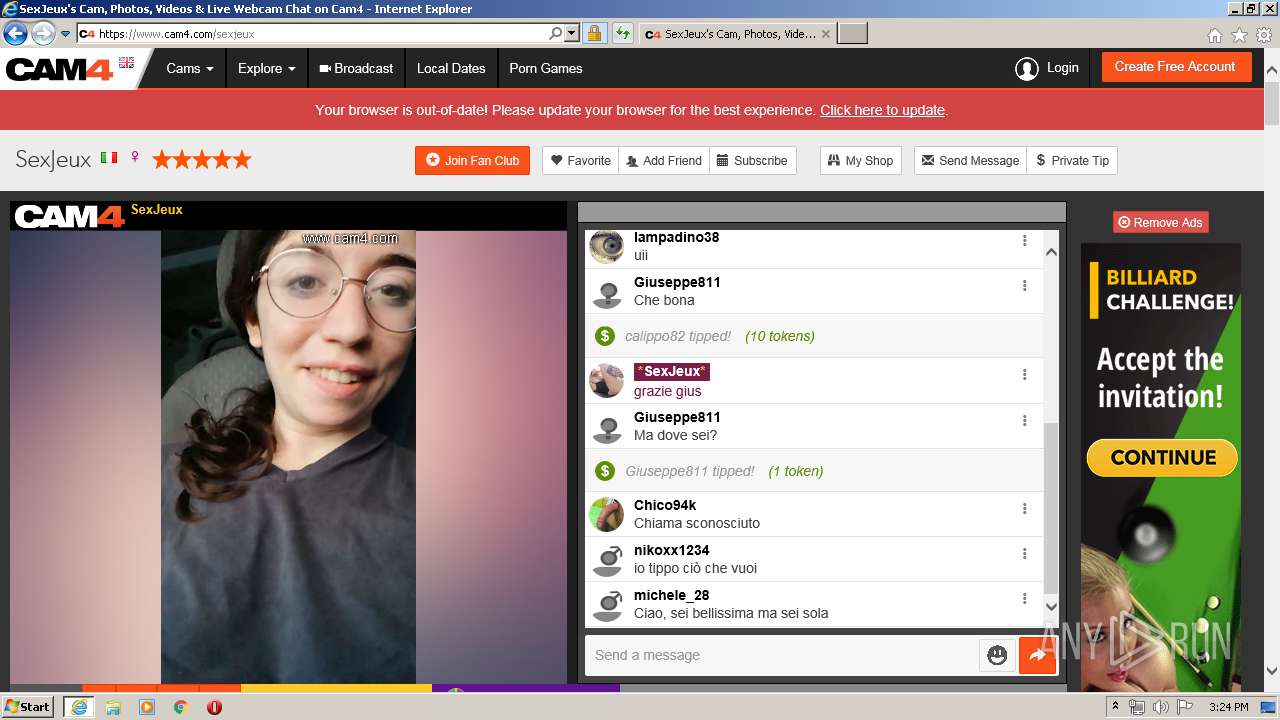This screenshot has height=720, width=1280.
Task: Click CONTINUE on Billiard Challenge ad
Action: tap(1162, 458)
